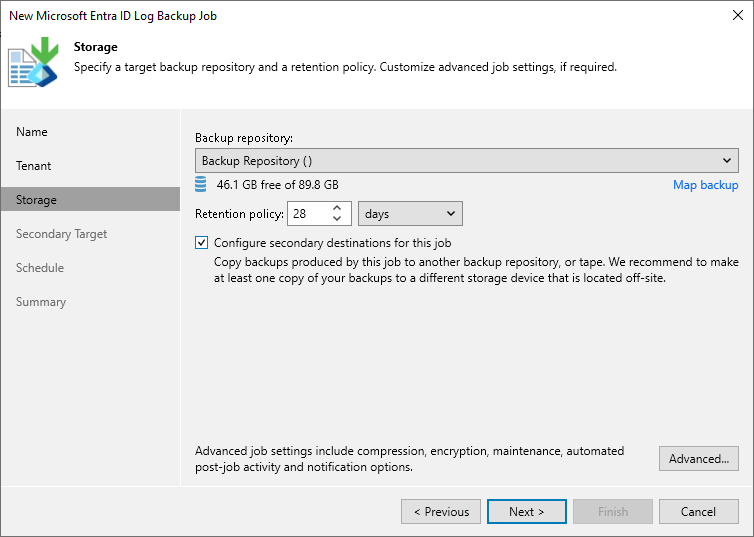754x537 pixels.
Task: Open the Backup repository dropdown
Action: click(x=466, y=161)
